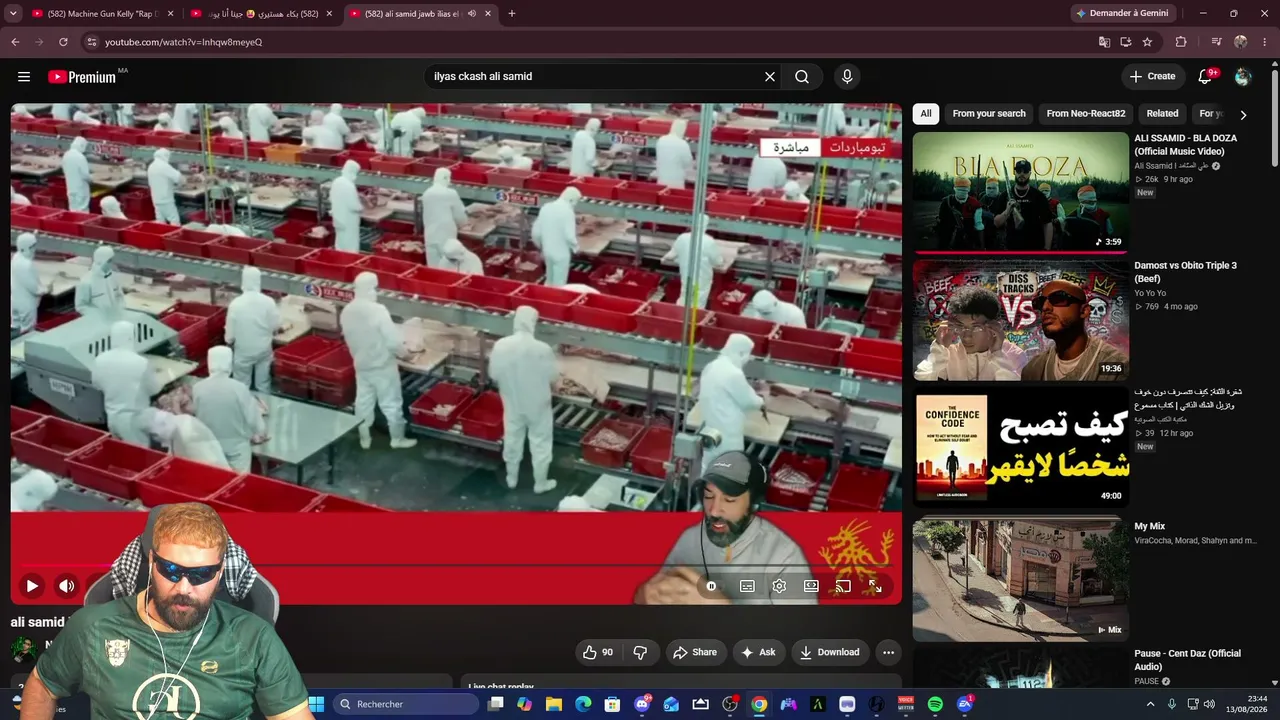The width and height of the screenshot is (1280, 720).
Task: Open the BLA DOZA video thumbnail
Action: [1020, 191]
